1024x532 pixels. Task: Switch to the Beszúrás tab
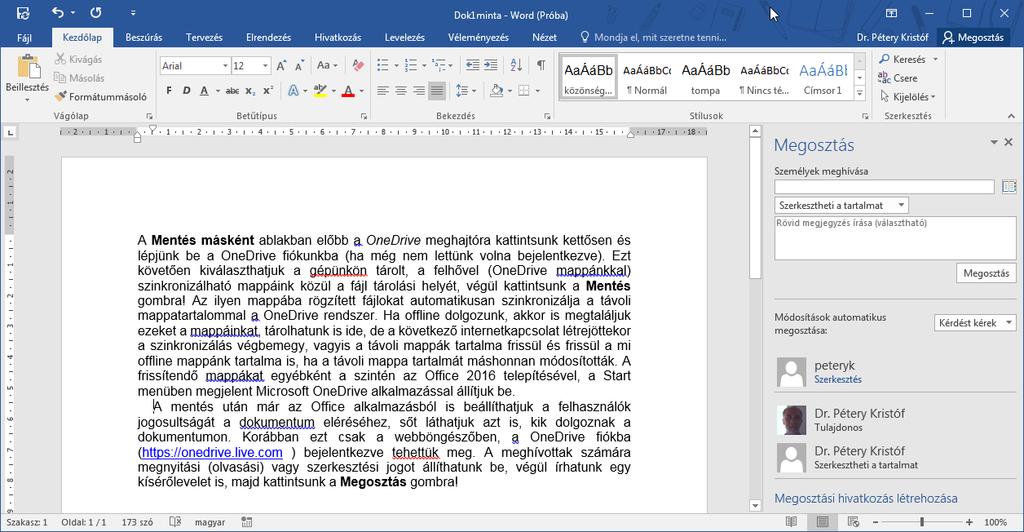(x=144, y=38)
